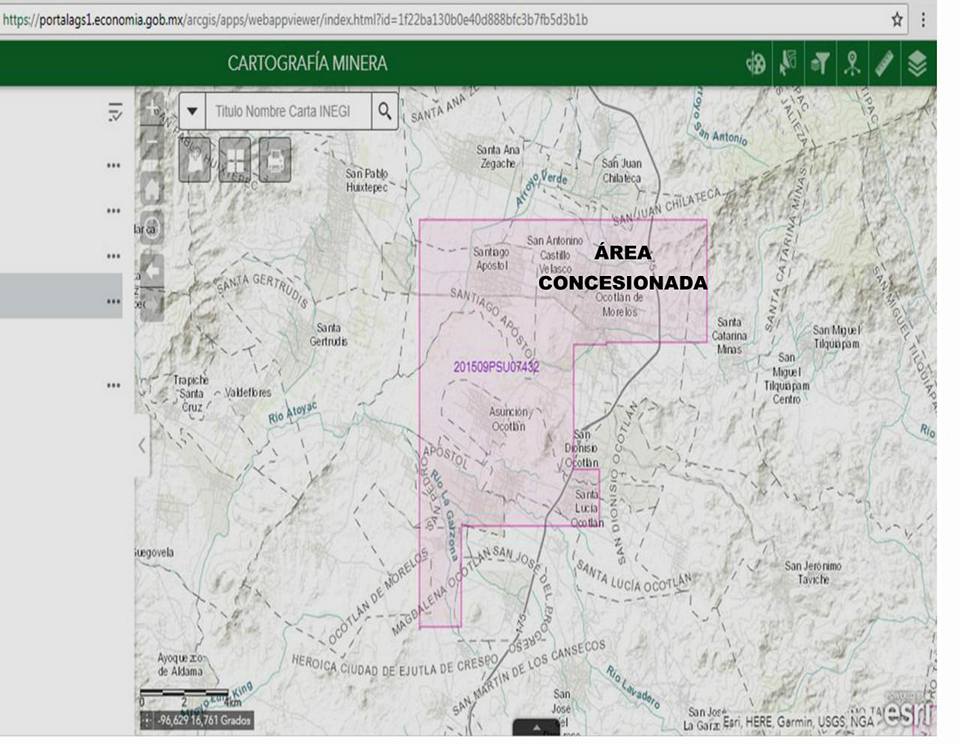Click the print map widget
Screen dimensions: 960x744
point(275,158)
